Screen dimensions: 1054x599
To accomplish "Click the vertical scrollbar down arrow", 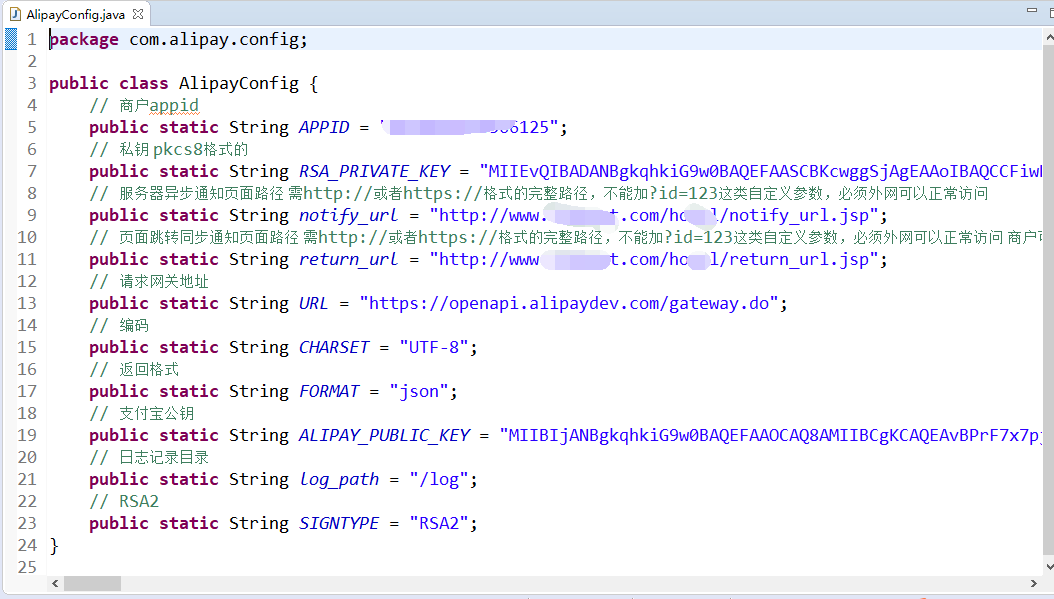I will [1049, 567].
